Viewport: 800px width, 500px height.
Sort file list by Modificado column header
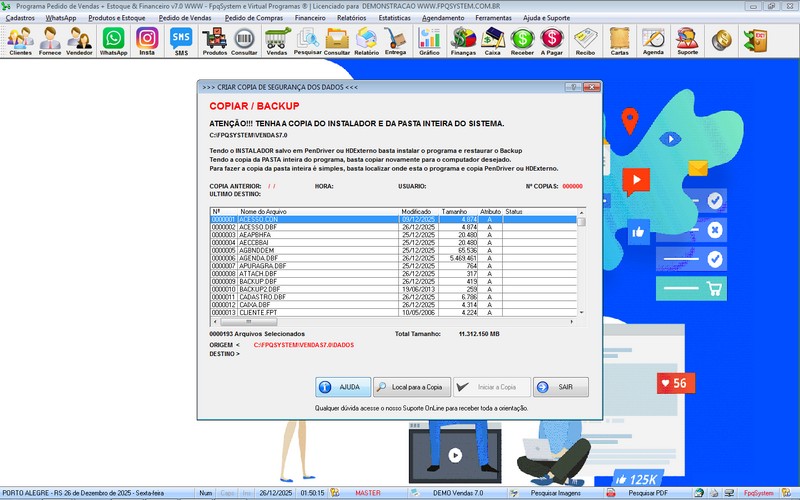coord(419,211)
